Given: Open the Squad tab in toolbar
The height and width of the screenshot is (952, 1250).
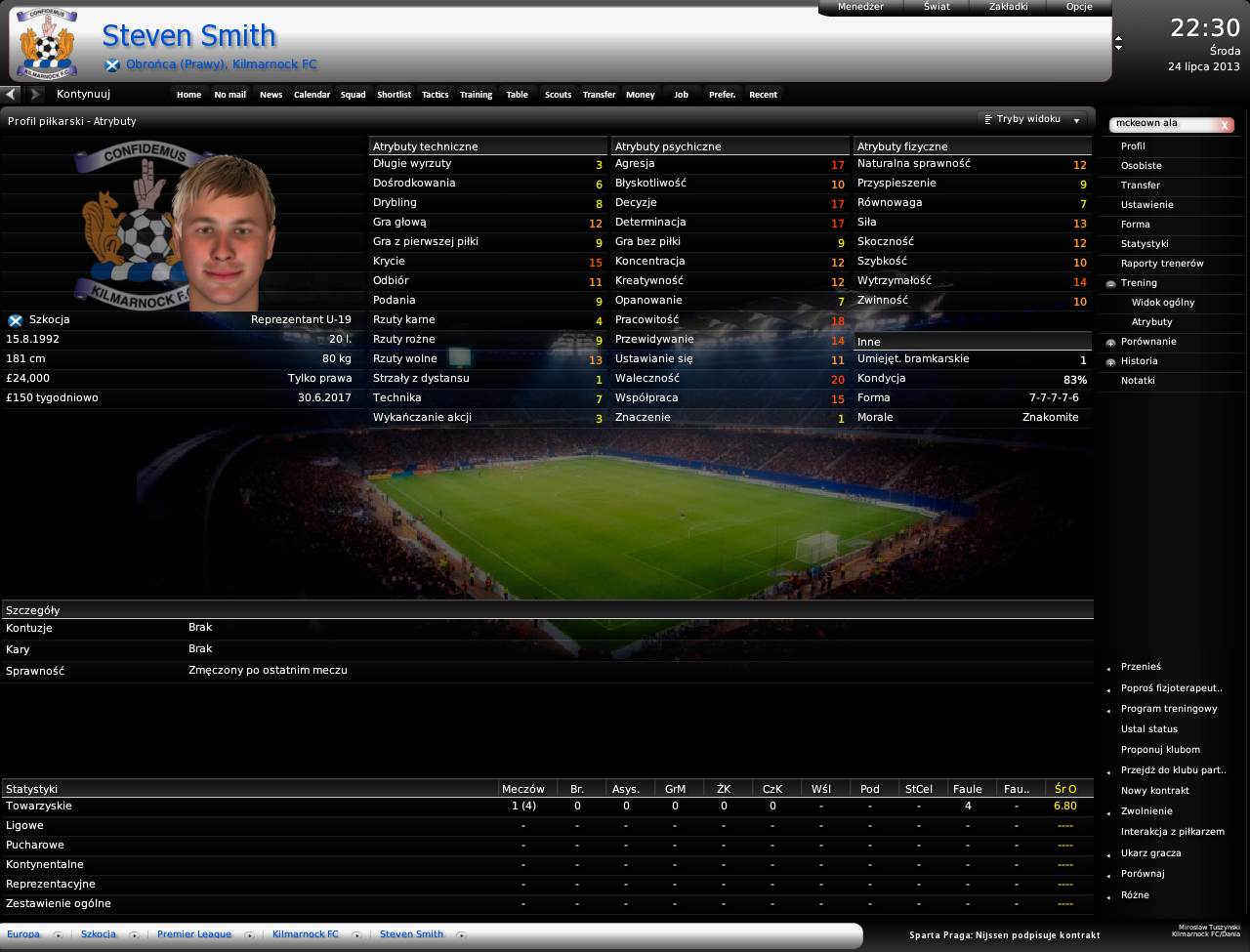Looking at the screenshot, I should [x=353, y=95].
